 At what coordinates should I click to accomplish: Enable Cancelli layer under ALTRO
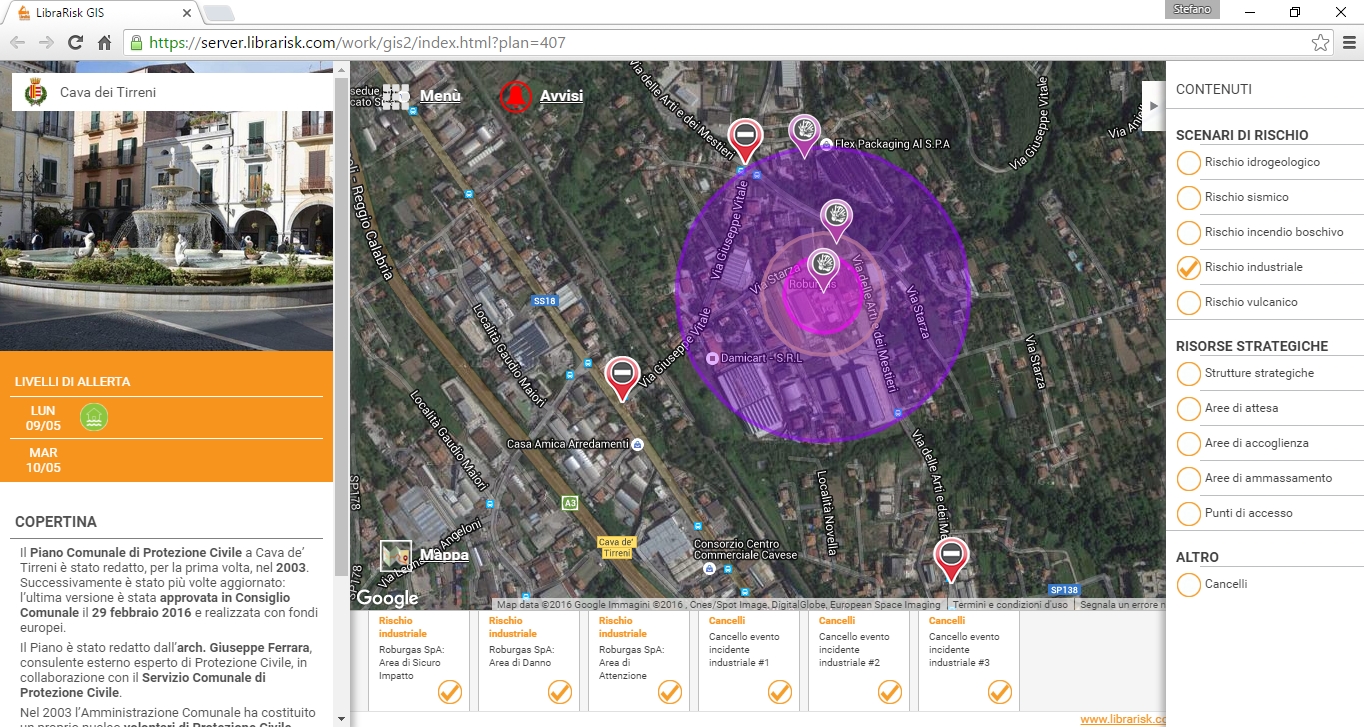[x=1188, y=585]
